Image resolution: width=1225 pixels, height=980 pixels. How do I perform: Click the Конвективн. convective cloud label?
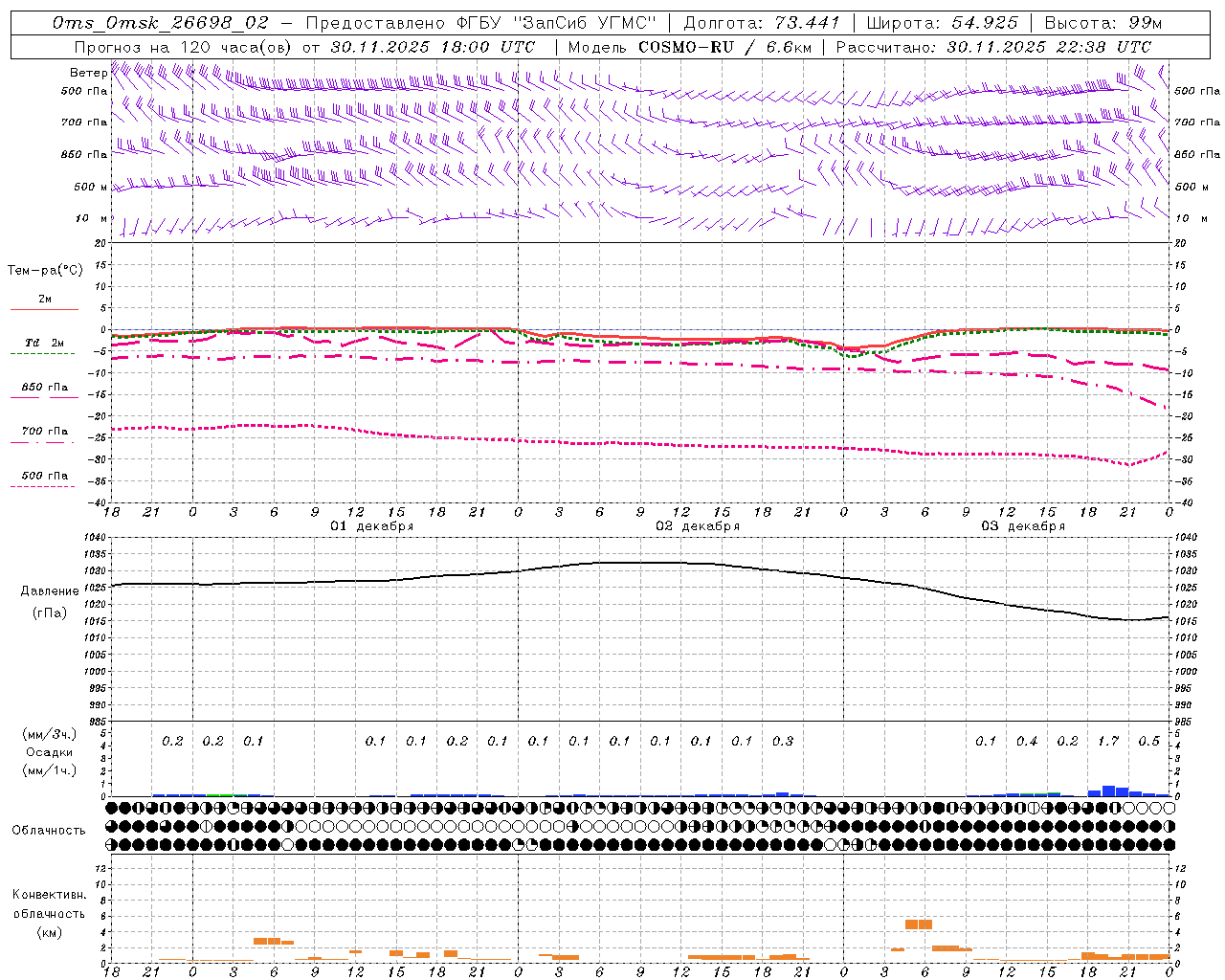point(49,895)
